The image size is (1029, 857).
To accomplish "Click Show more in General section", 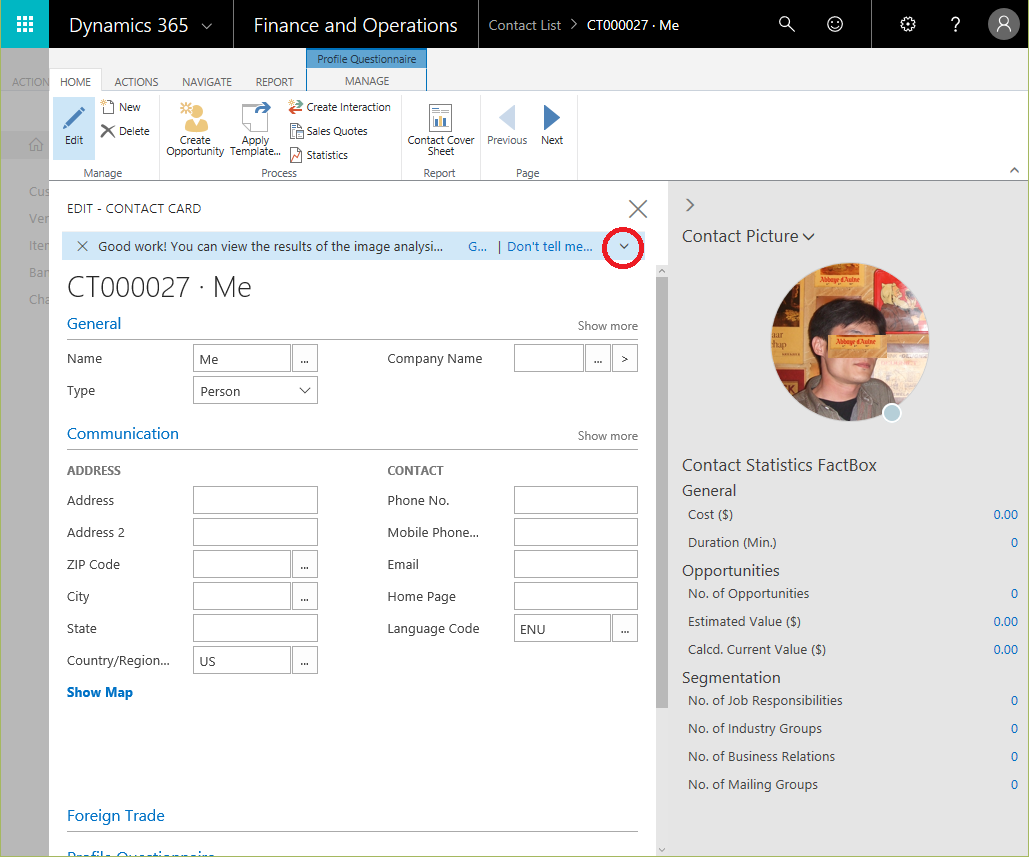I will coord(607,325).
